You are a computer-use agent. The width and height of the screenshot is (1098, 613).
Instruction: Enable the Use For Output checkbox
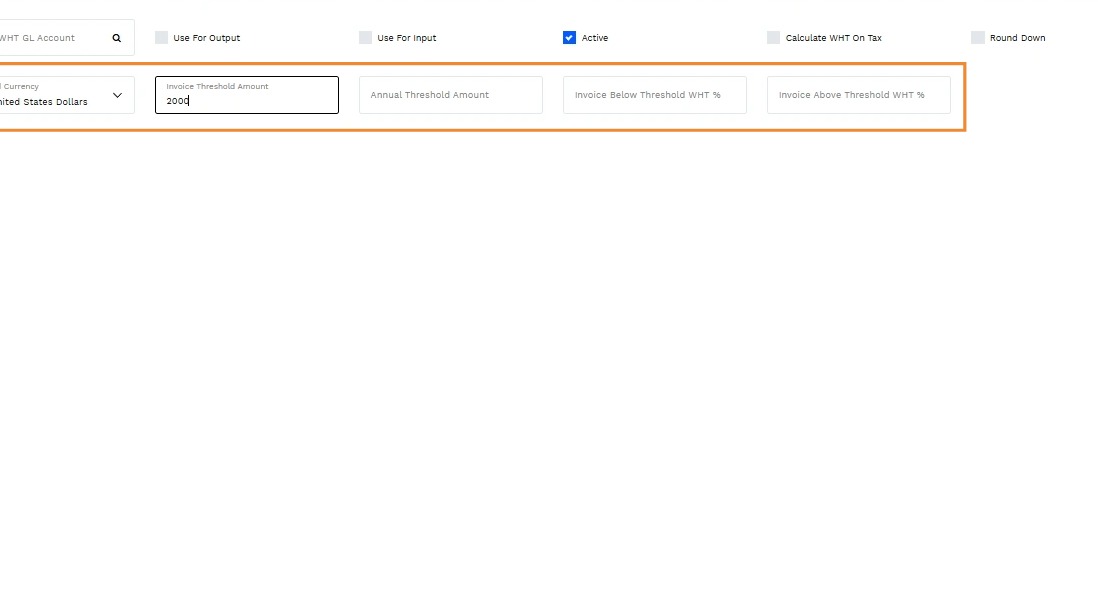162,38
